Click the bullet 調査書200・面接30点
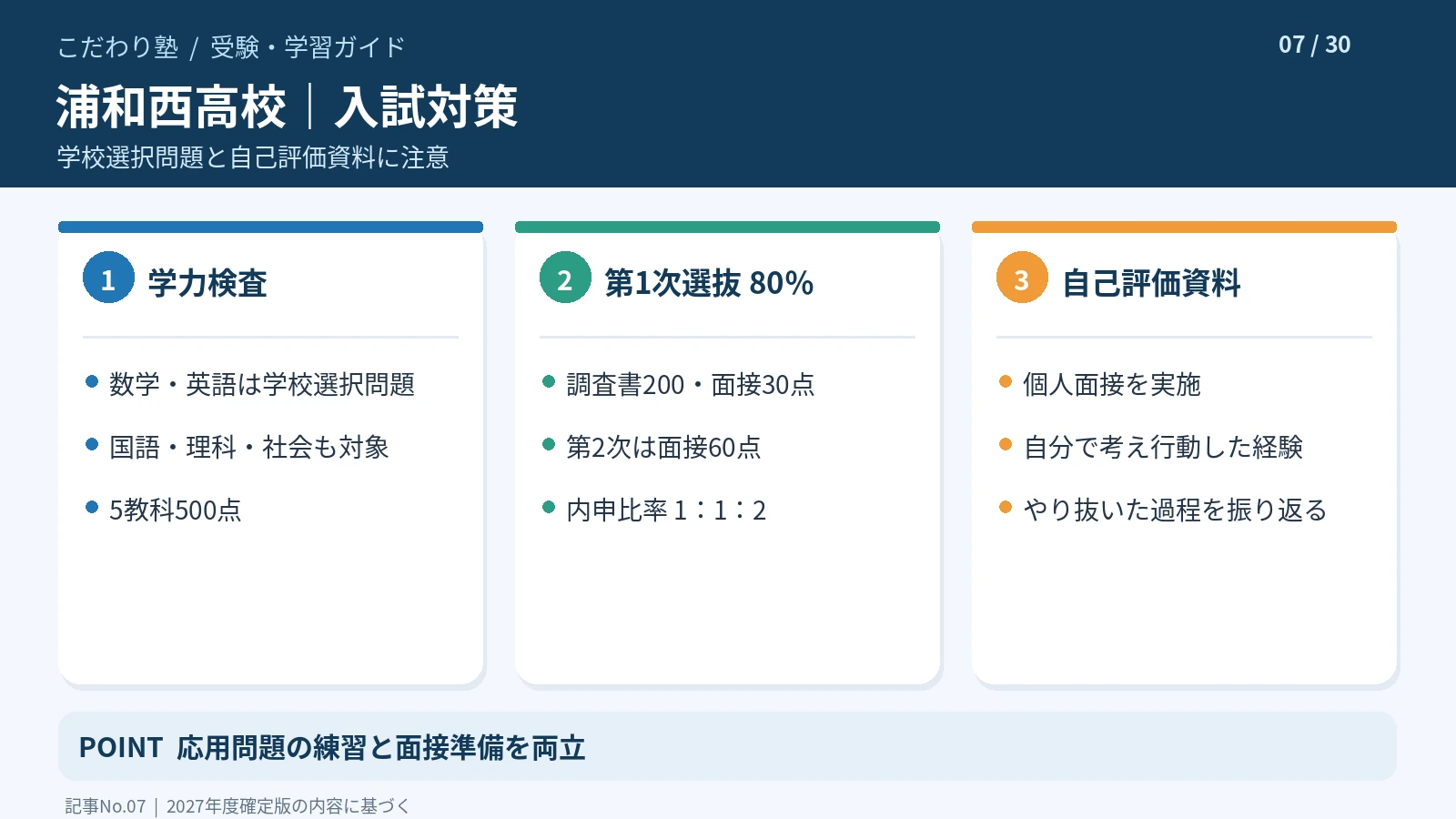Screen dimensions: 1456x819 691,384
